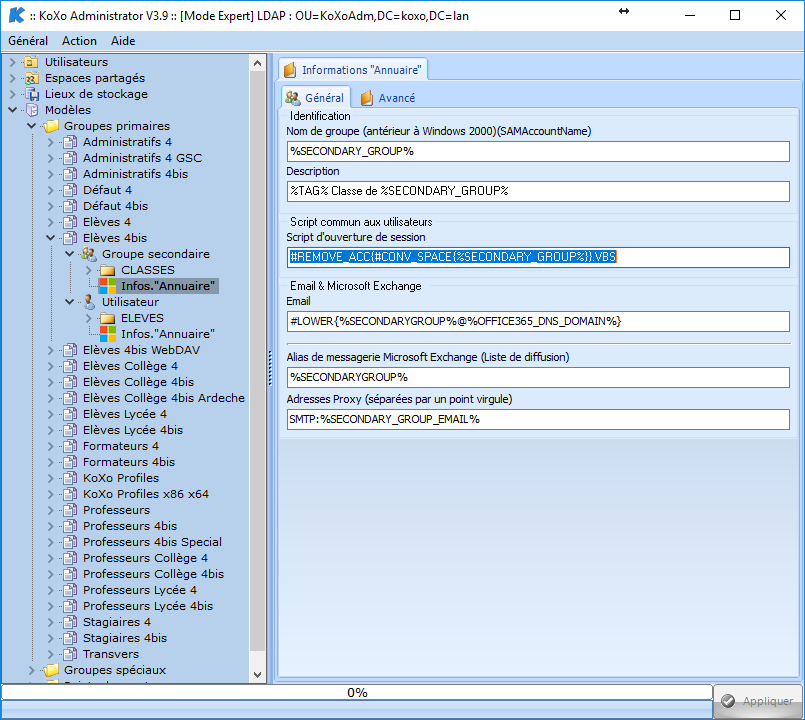Click the Email input field

pyautogui.click(x=538, y=321)
